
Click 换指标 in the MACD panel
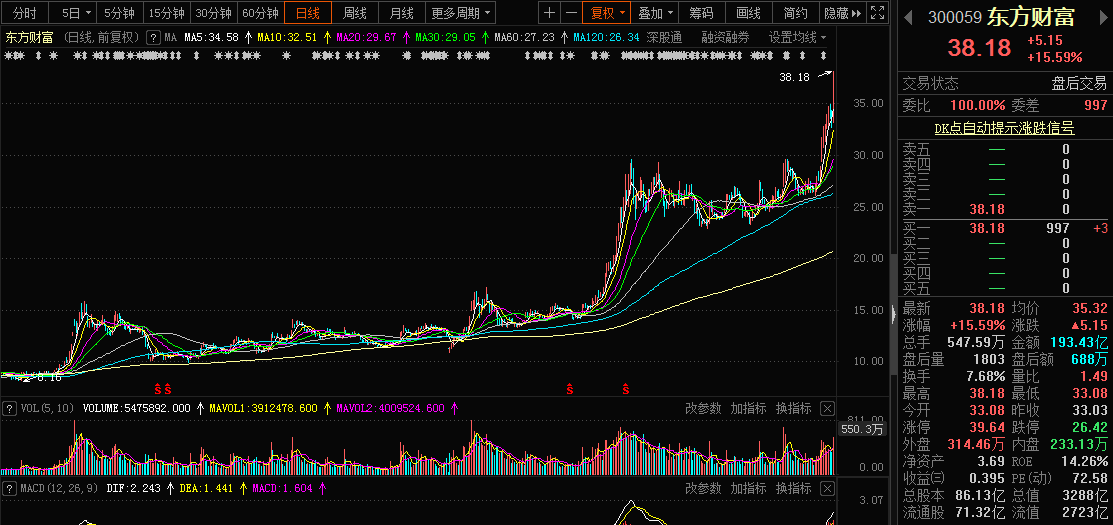tap(794, 488)
